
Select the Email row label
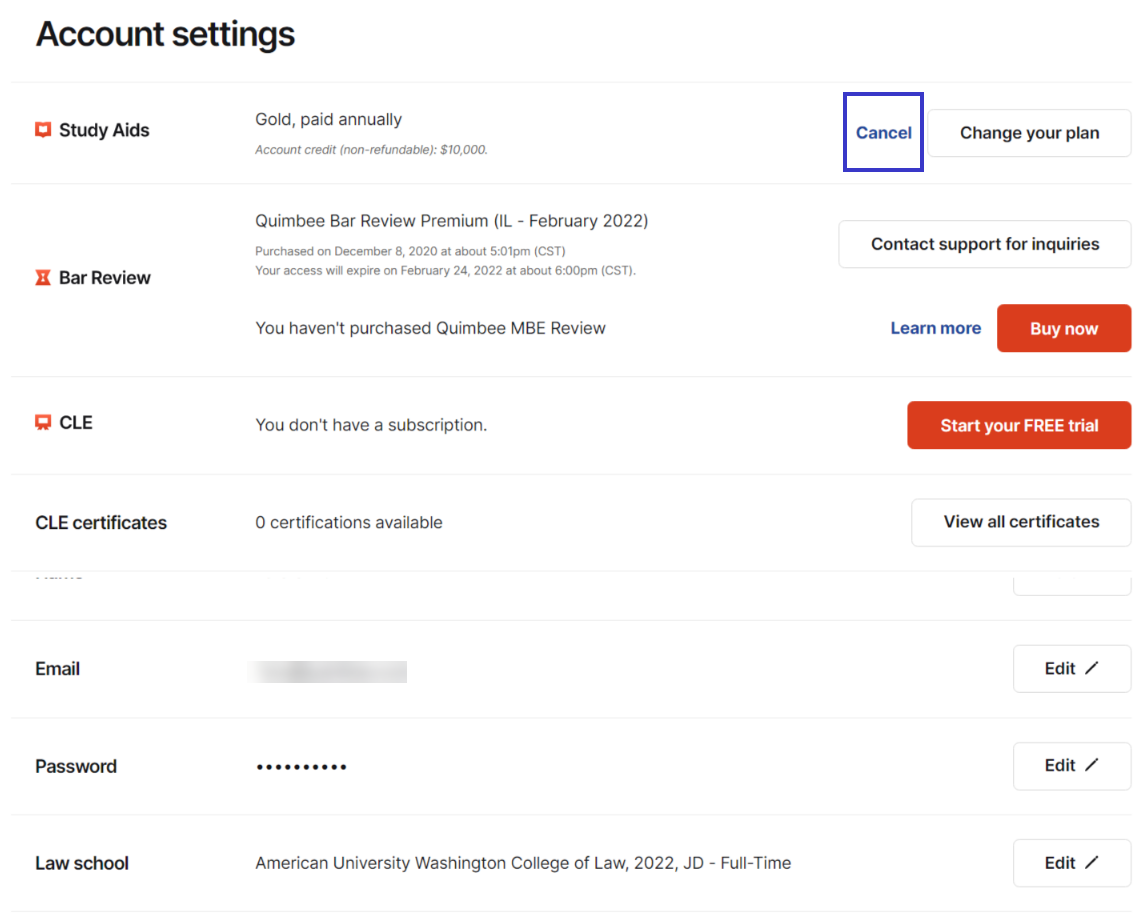[x=58, y=669]
